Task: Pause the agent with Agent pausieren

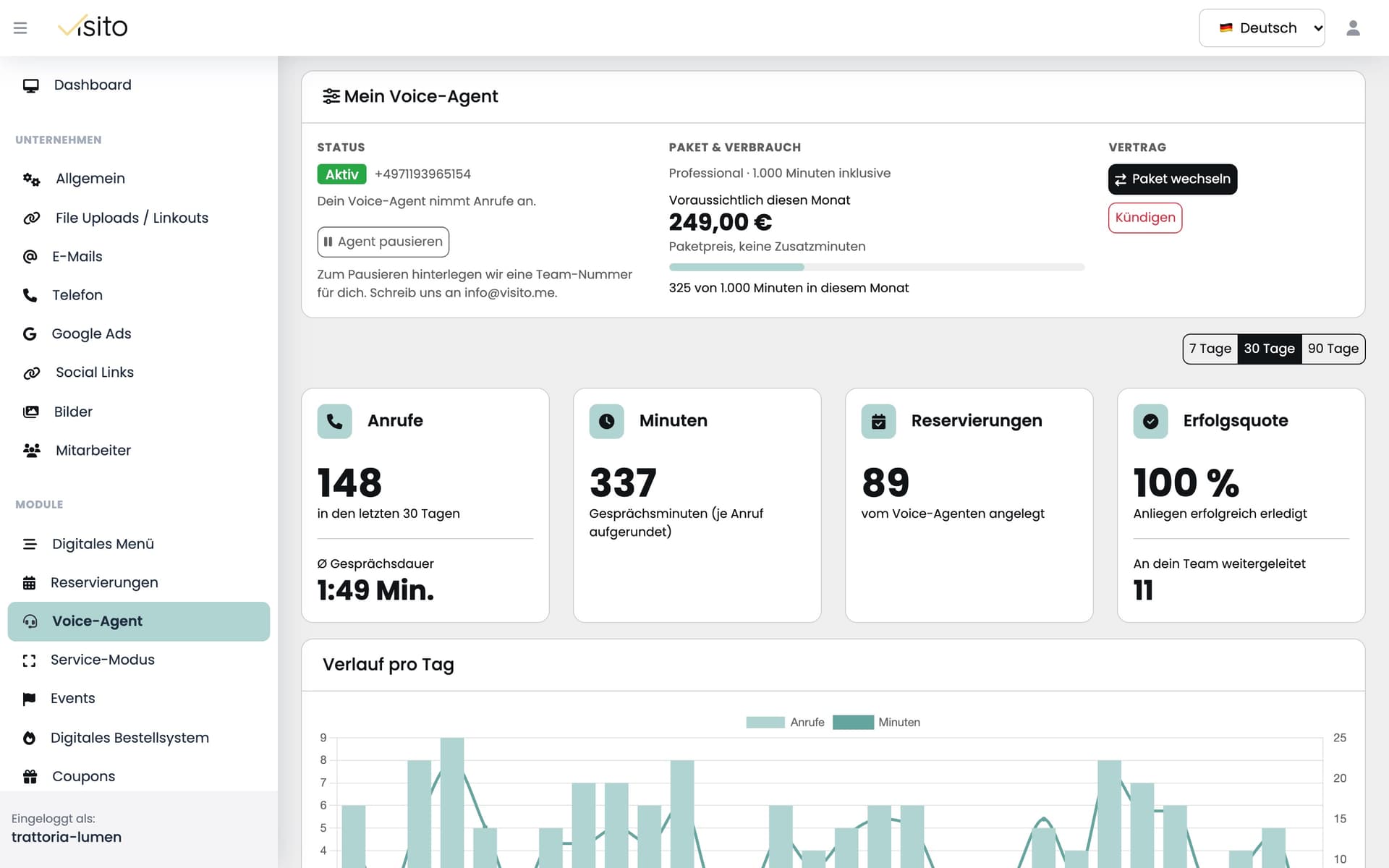Action: click(383, 242)
